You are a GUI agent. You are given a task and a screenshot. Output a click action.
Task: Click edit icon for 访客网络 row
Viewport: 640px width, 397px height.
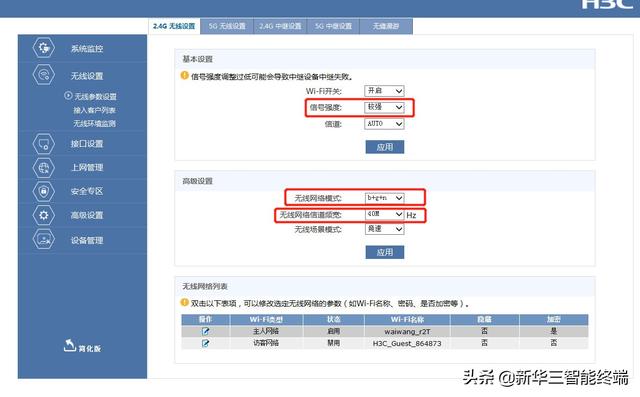(205, 343)
